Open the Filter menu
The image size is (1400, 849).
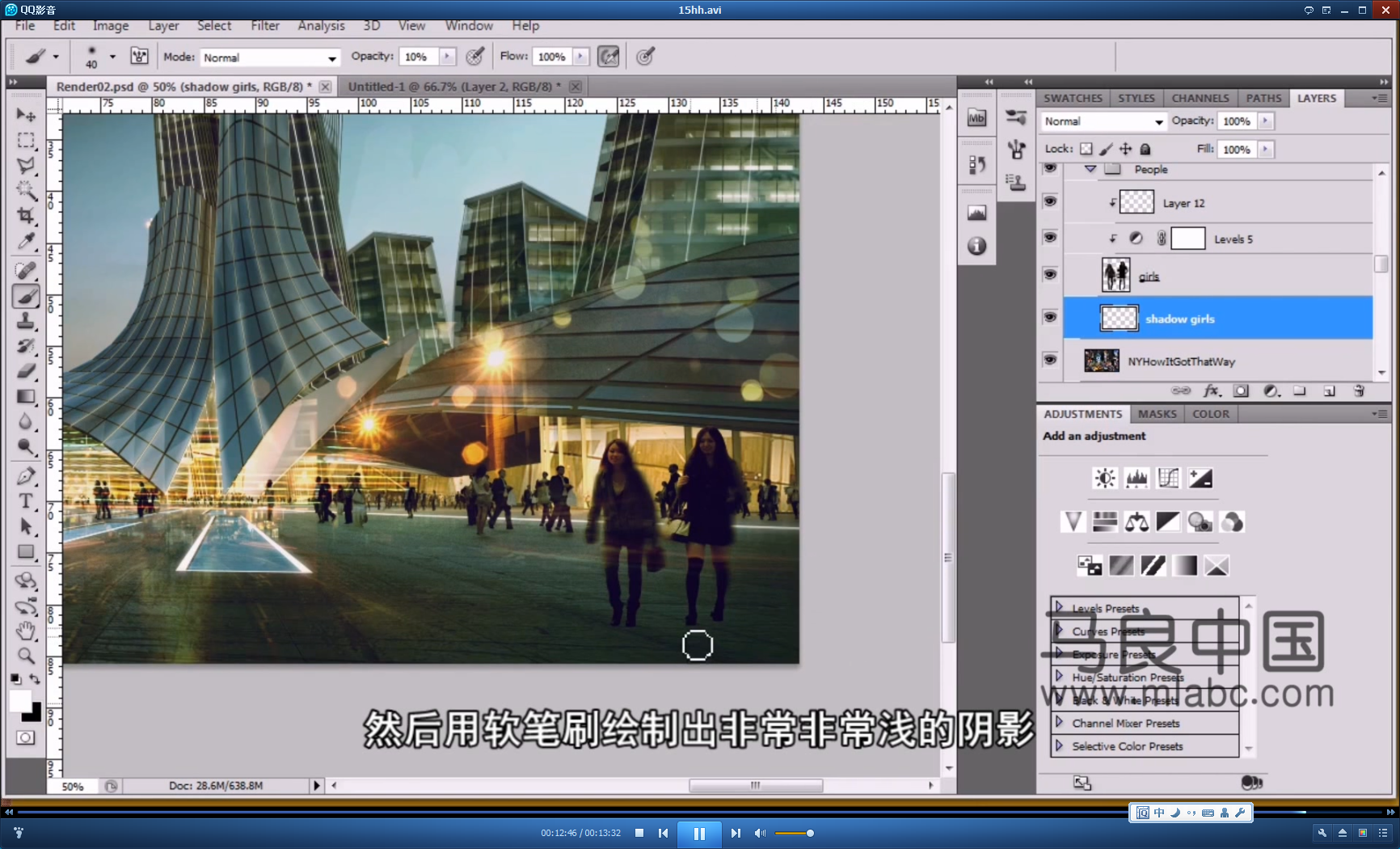click(264, 26)
